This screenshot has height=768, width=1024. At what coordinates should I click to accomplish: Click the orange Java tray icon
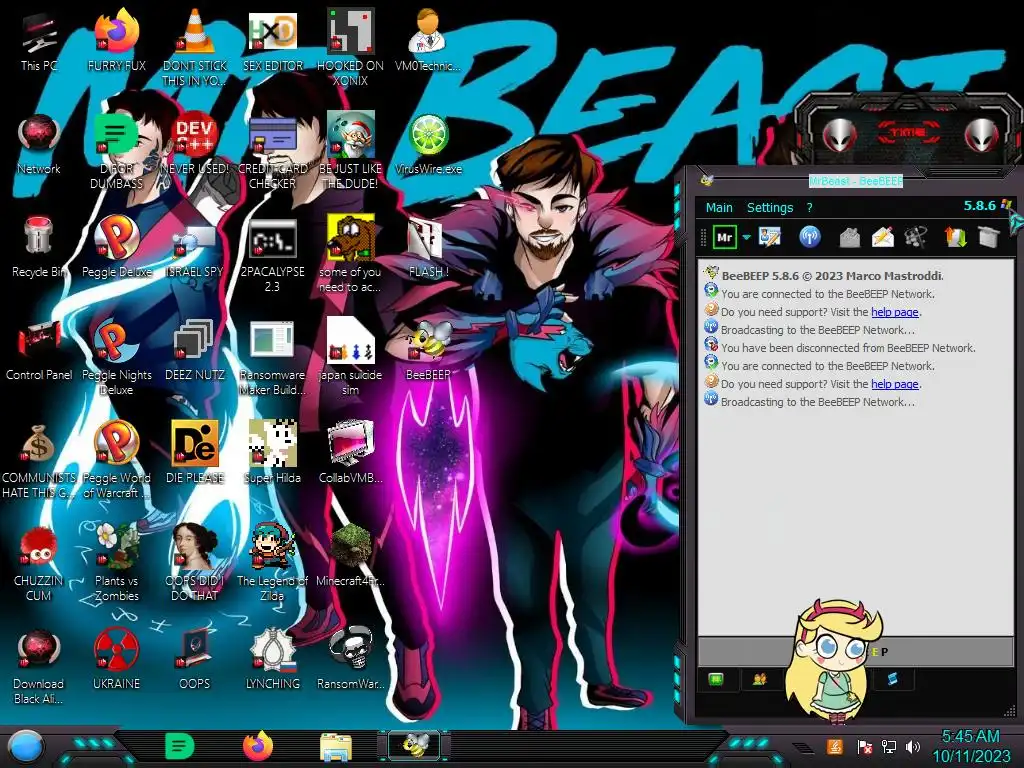point(835,746)
